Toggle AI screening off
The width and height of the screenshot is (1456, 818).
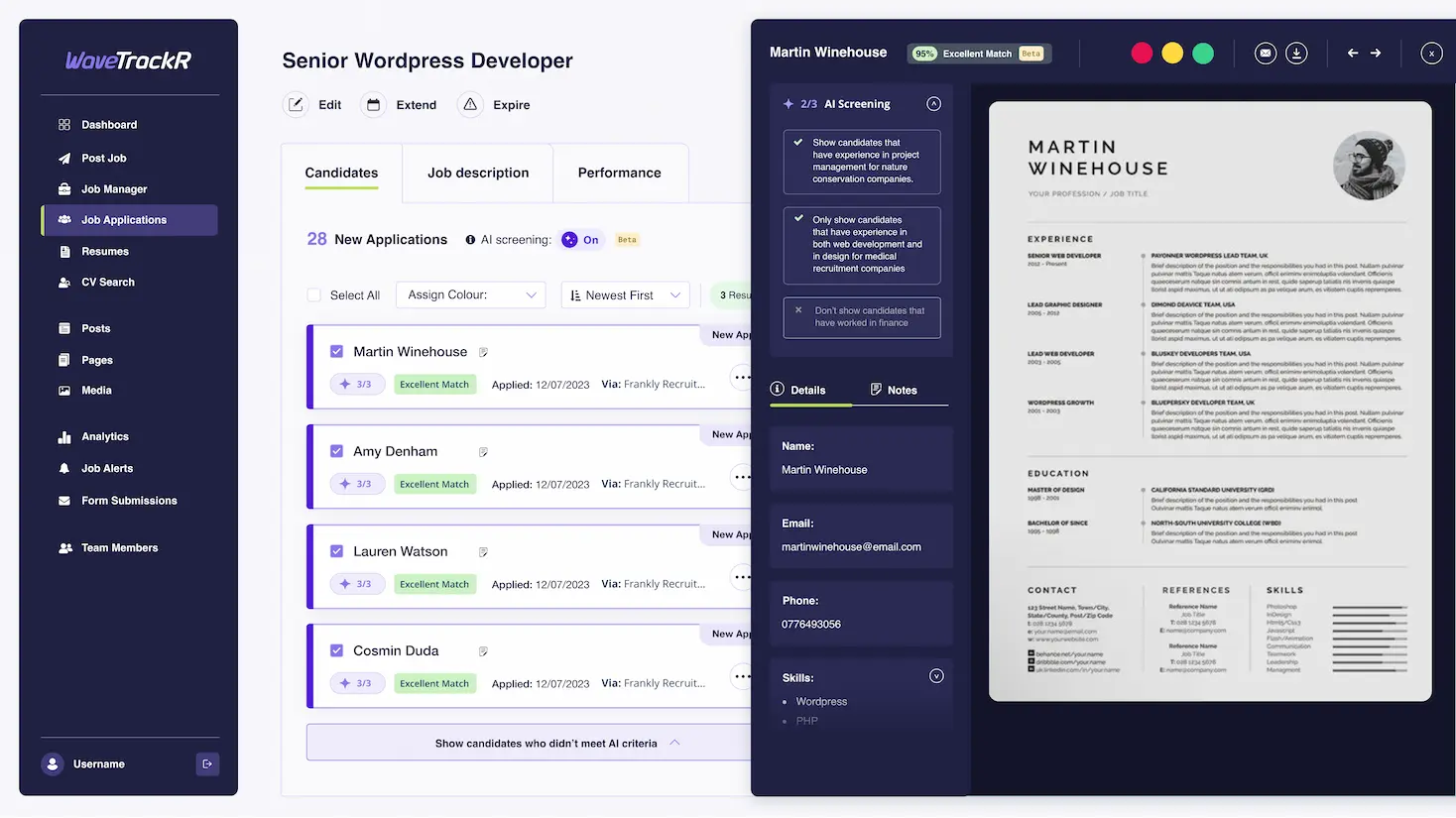point(581,239)
